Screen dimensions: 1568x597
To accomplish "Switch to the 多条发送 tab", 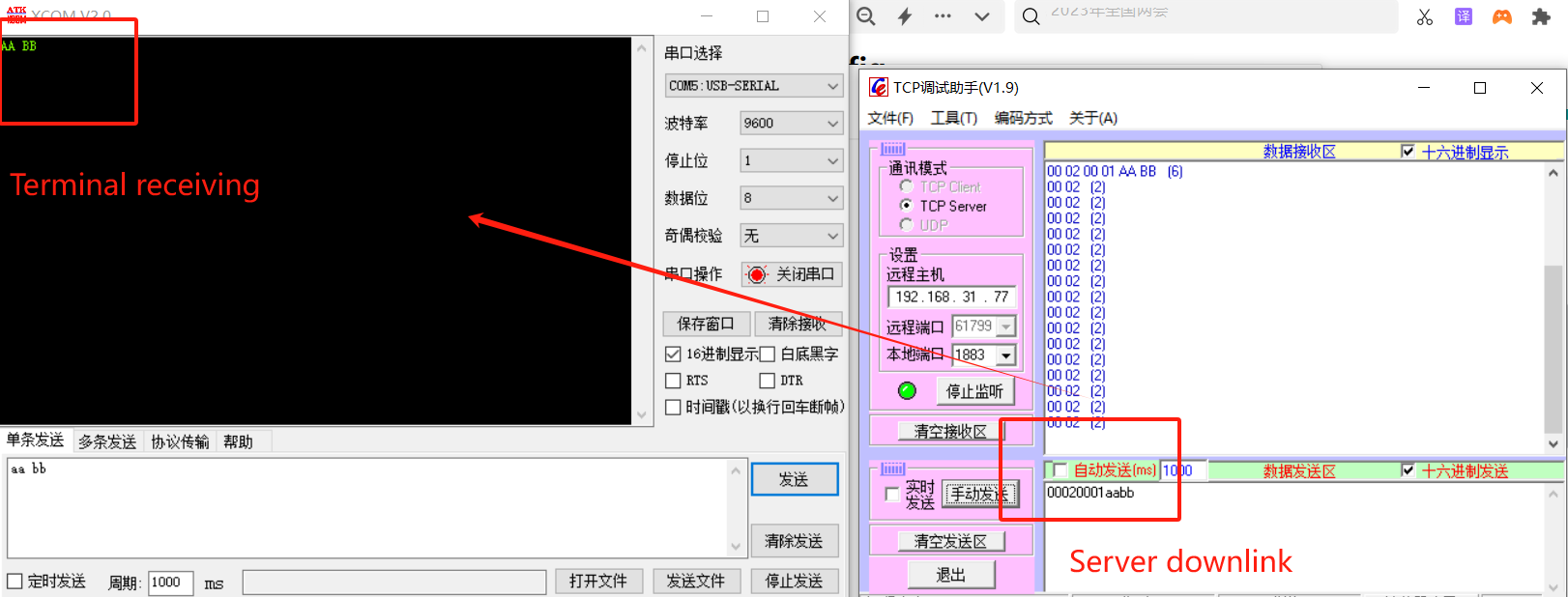I will (x=107, y=441).
